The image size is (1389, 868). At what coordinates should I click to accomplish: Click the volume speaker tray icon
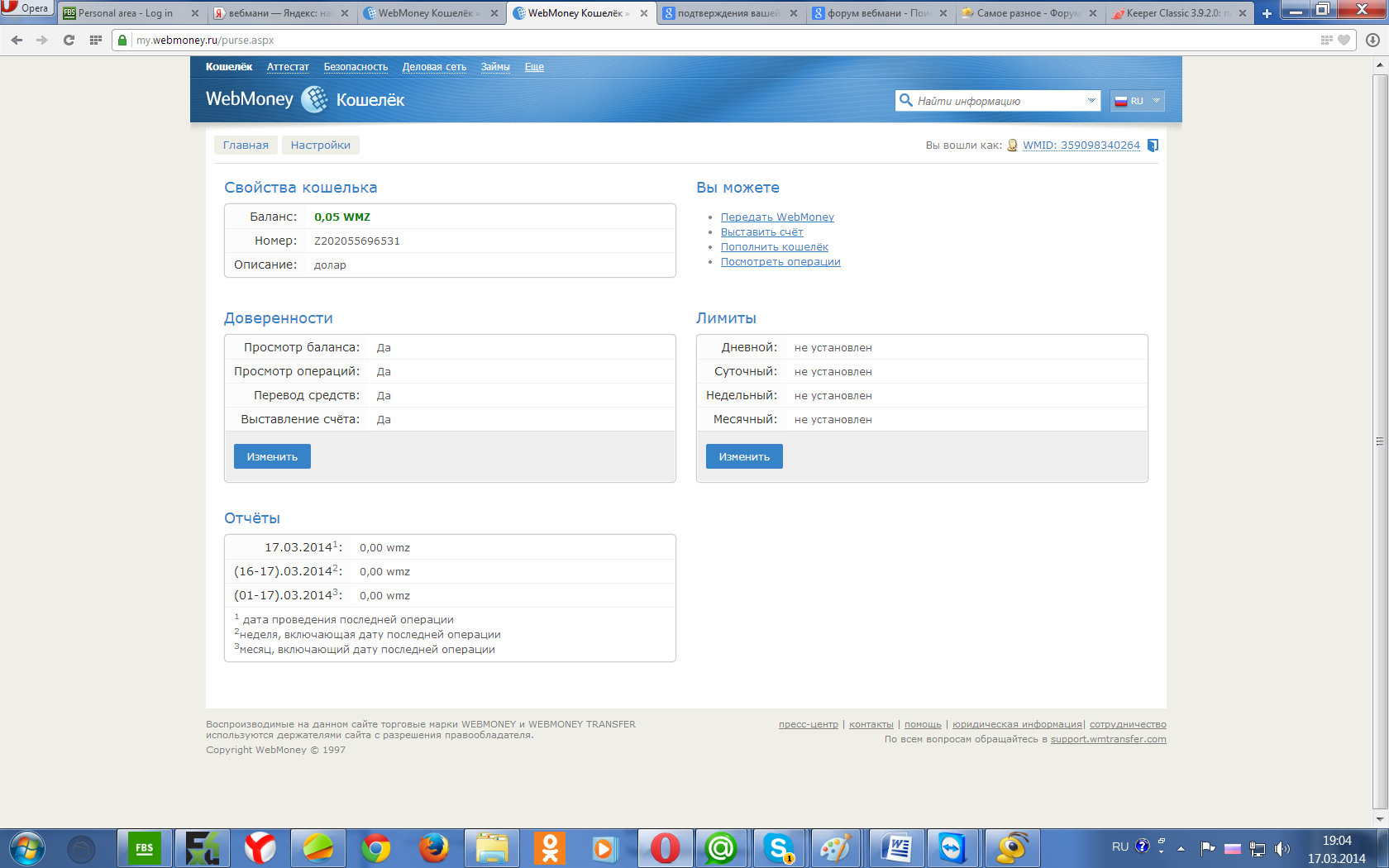tap(1282, 848)
